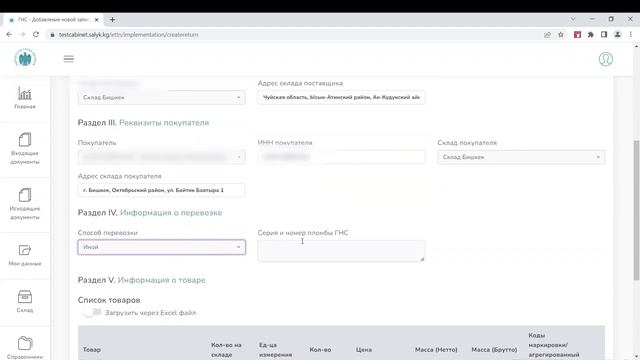Click the Кол-во на складе column header

(x=227, y=350)
